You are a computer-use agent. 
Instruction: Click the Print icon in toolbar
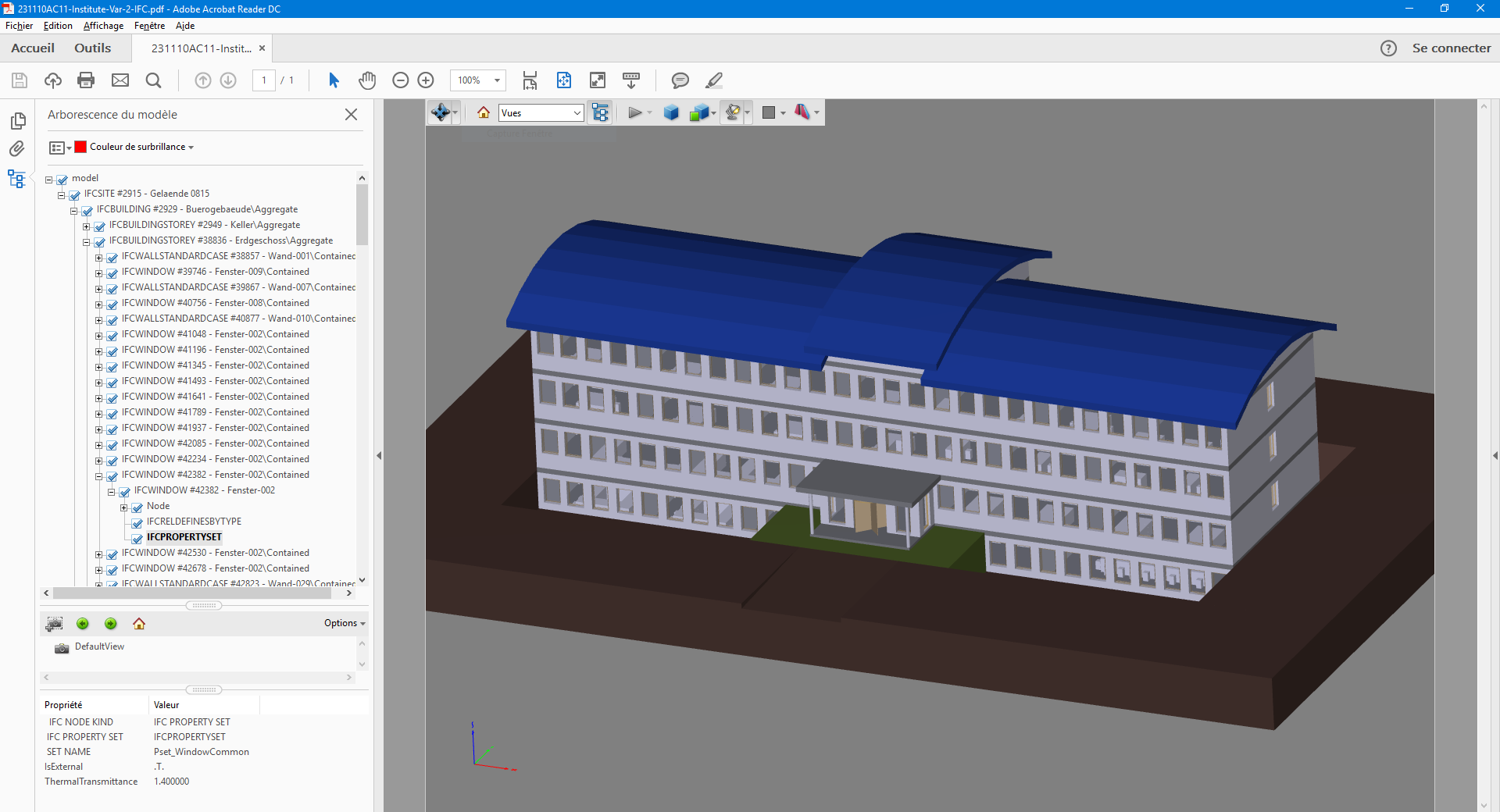[x=86, y=80]
